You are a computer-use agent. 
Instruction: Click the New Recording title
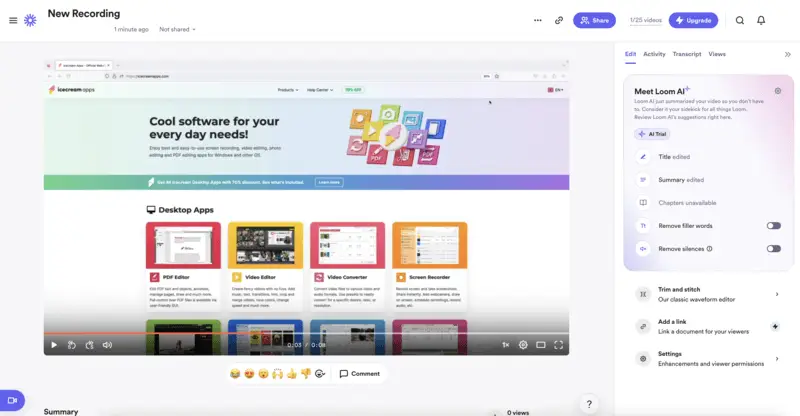pyautogui.click(x=84, y=14)
